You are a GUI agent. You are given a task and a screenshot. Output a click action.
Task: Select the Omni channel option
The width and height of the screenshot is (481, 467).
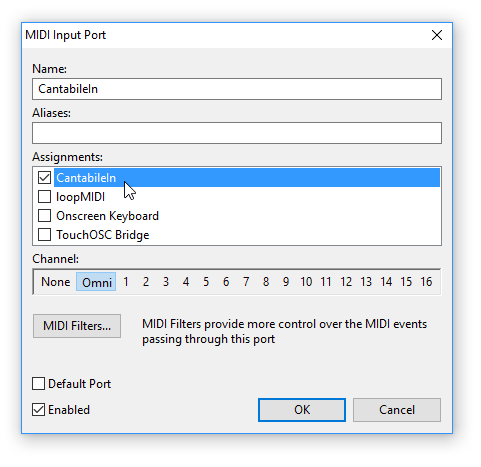coord(96,282)
